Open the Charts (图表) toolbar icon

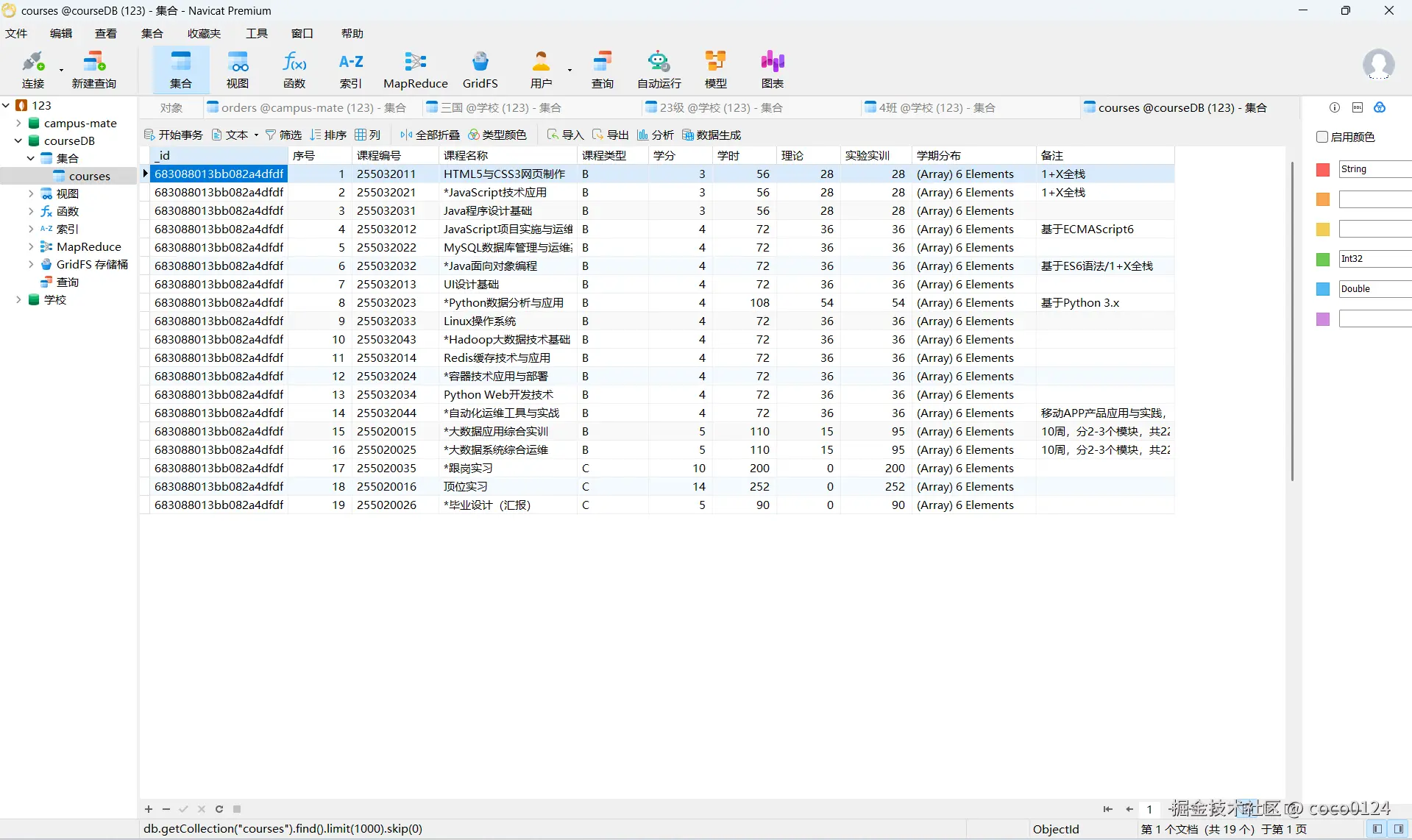point(773,70)
